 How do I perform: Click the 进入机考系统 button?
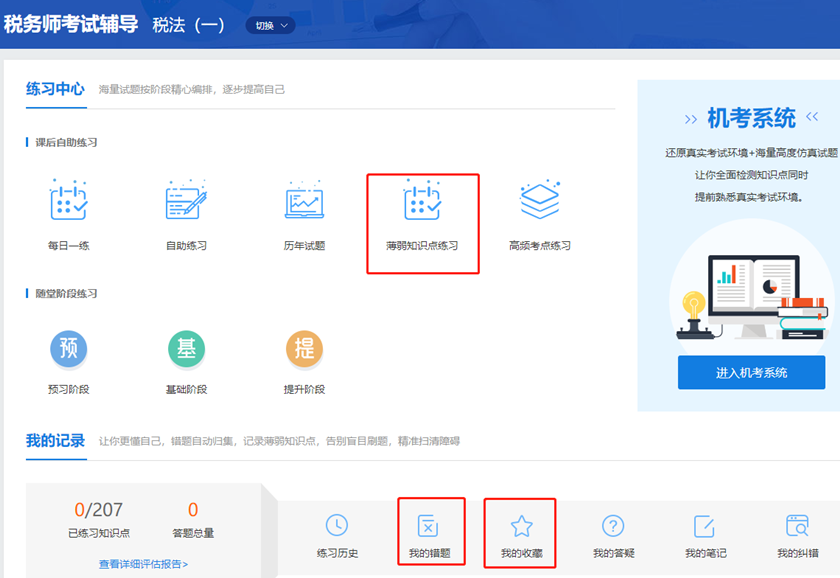point(751,372)
